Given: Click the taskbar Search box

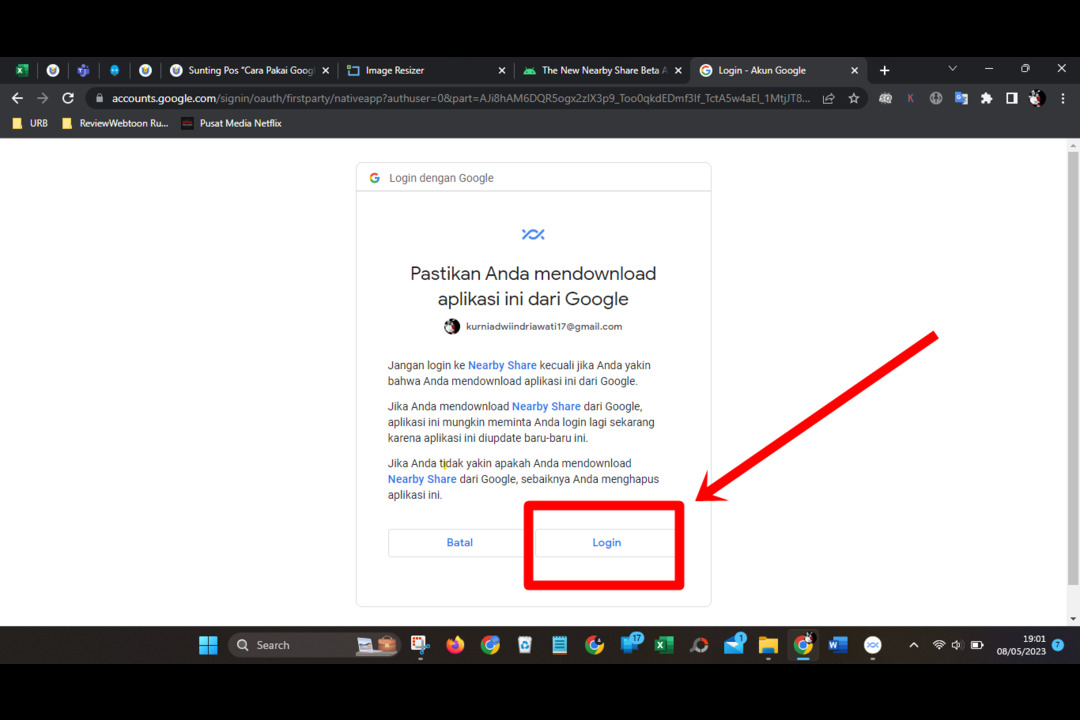Looking at the screenshot, I should 314,645.
